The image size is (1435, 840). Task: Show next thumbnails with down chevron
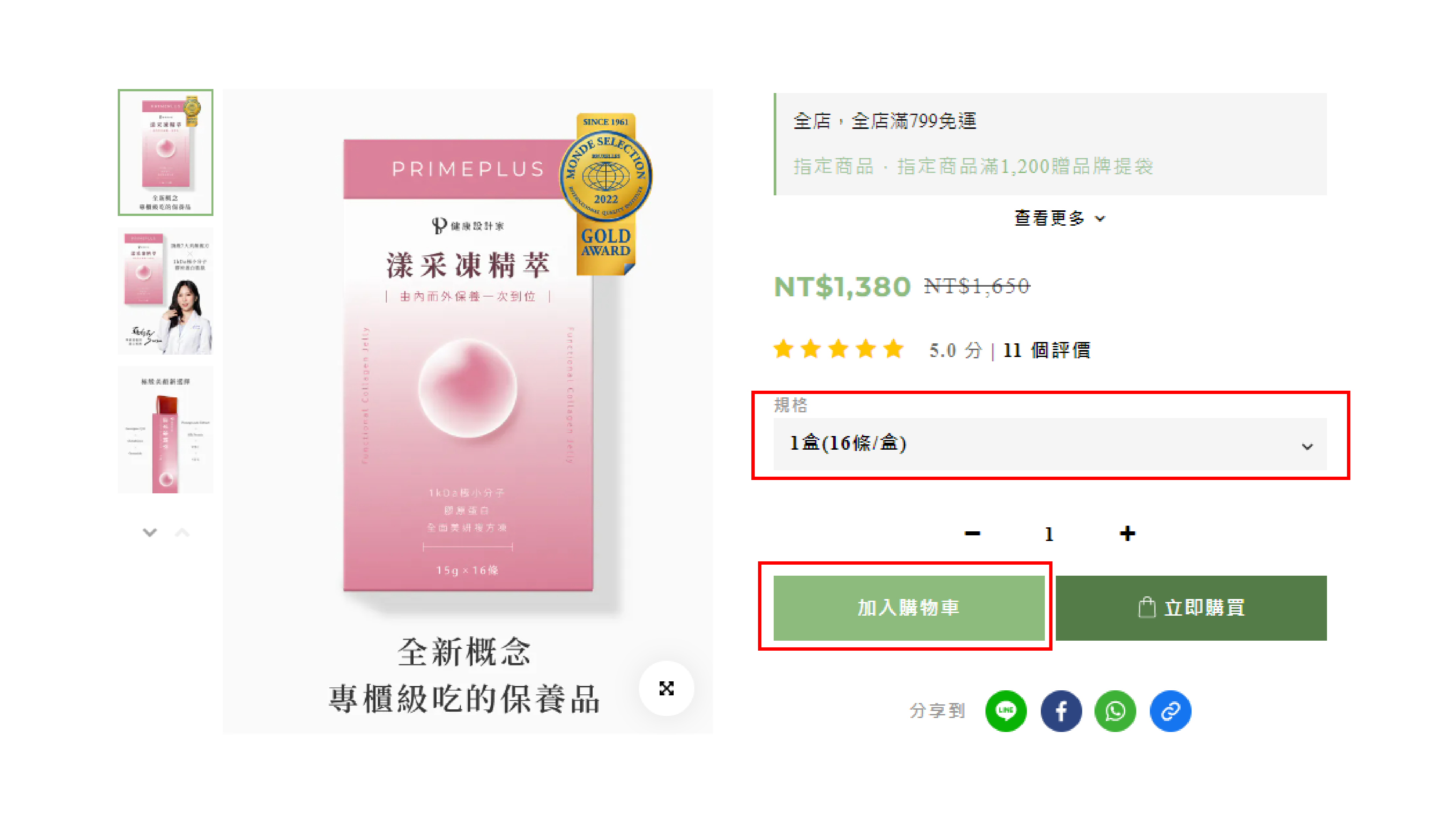pos(150,533)
